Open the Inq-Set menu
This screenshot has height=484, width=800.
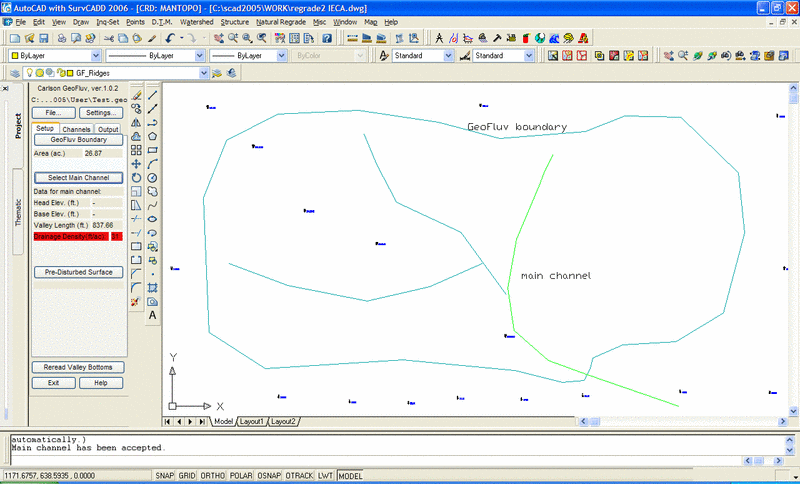(108, 22)
